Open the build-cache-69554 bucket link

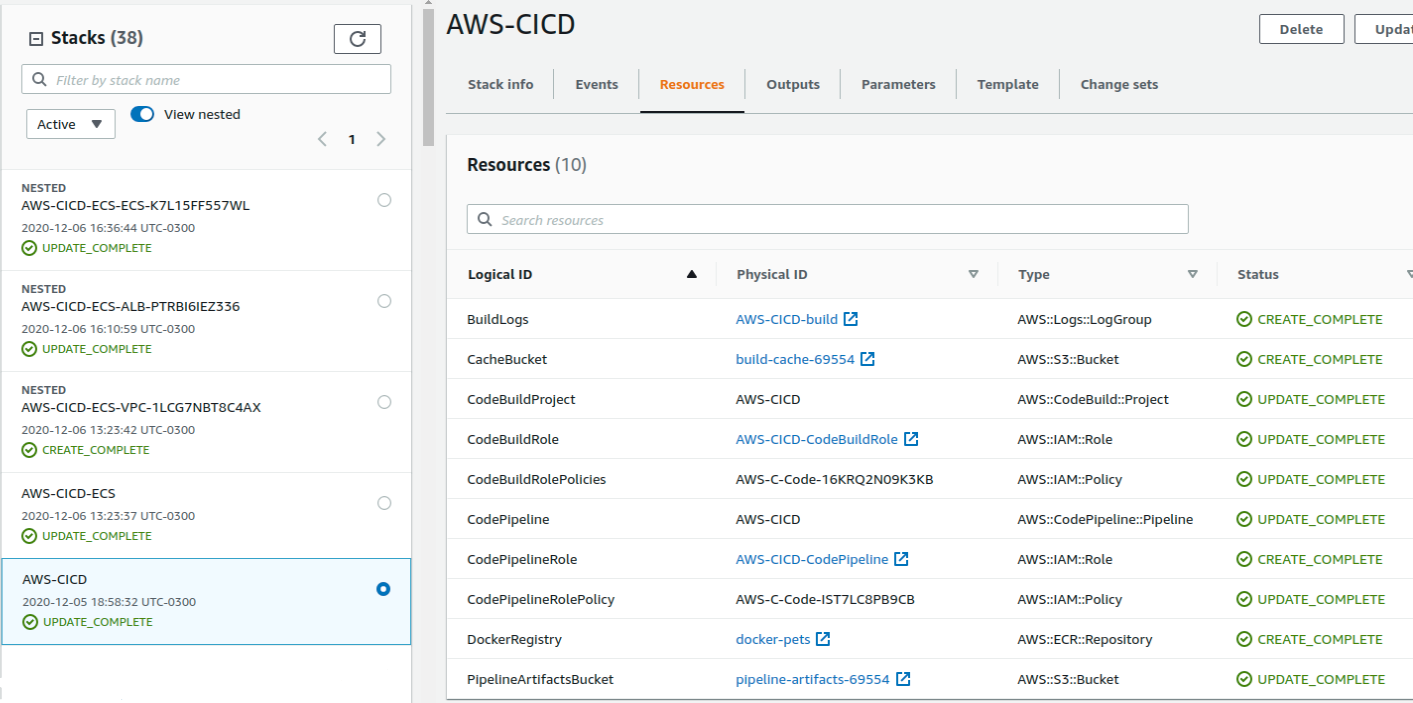tap(795, 359)
